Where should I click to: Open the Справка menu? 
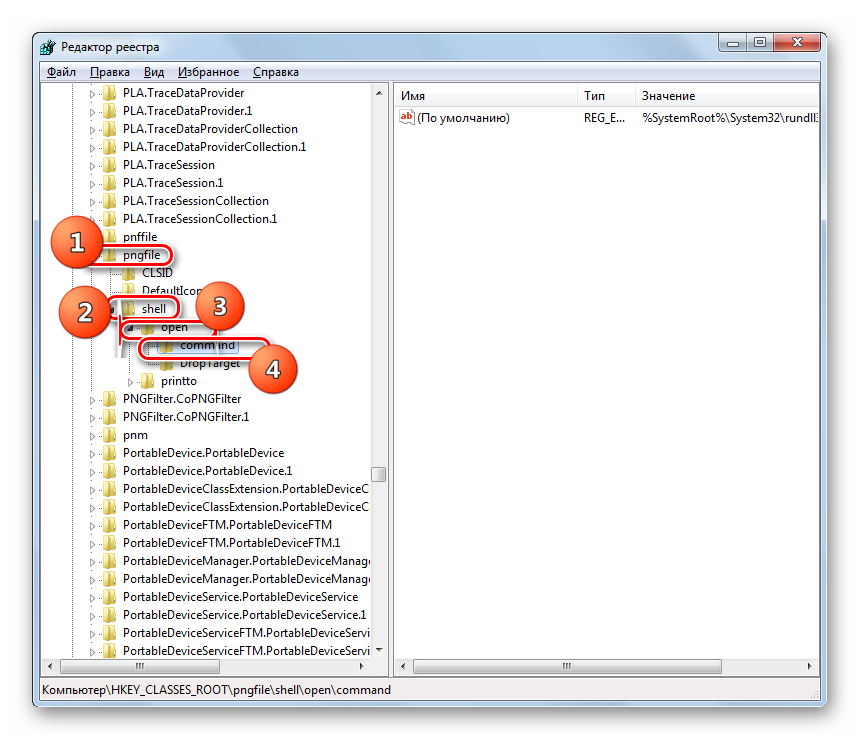pos(276,72)
